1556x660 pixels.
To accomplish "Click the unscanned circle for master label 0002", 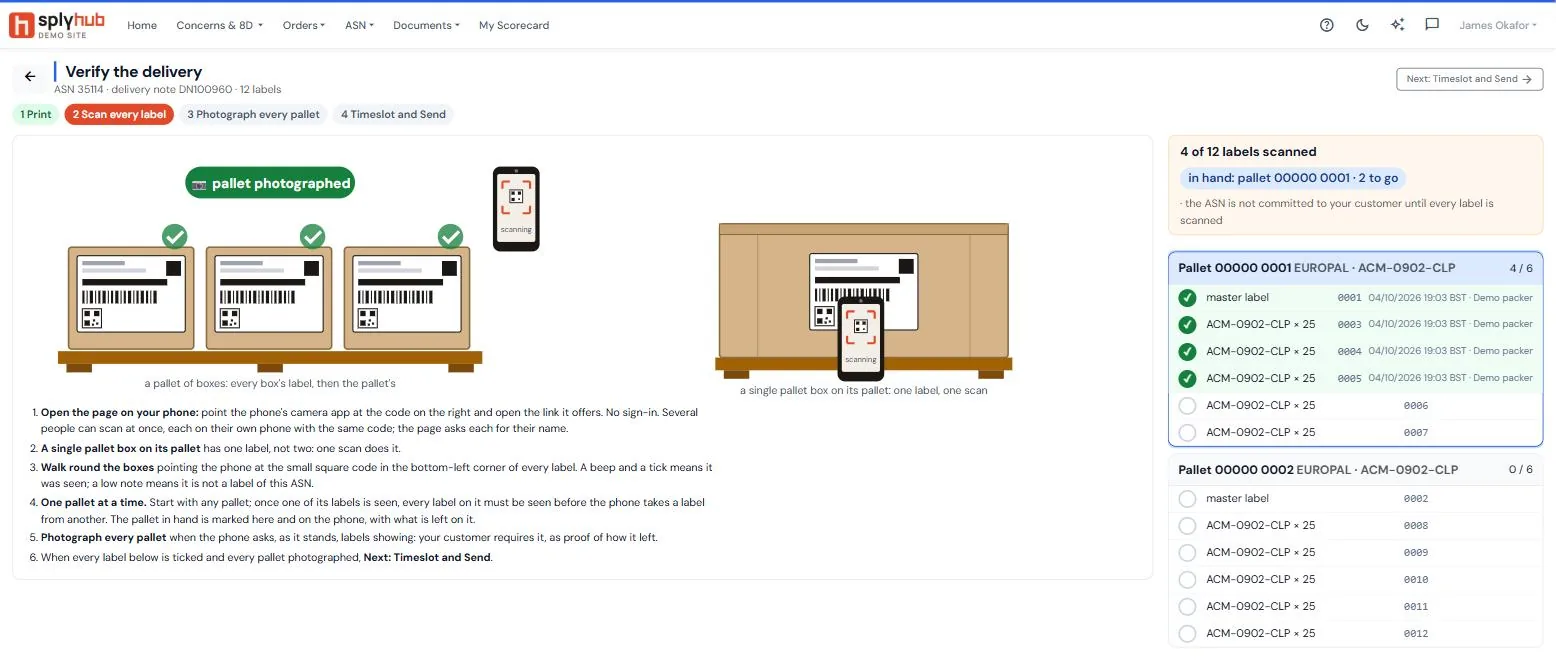I will point(1187,498).
